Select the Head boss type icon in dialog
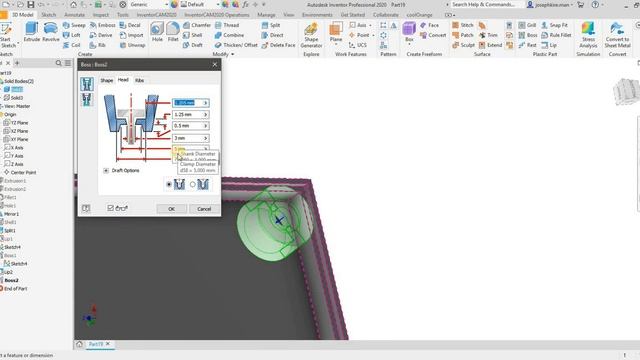The image size is (640, 360). click(87, 84)
